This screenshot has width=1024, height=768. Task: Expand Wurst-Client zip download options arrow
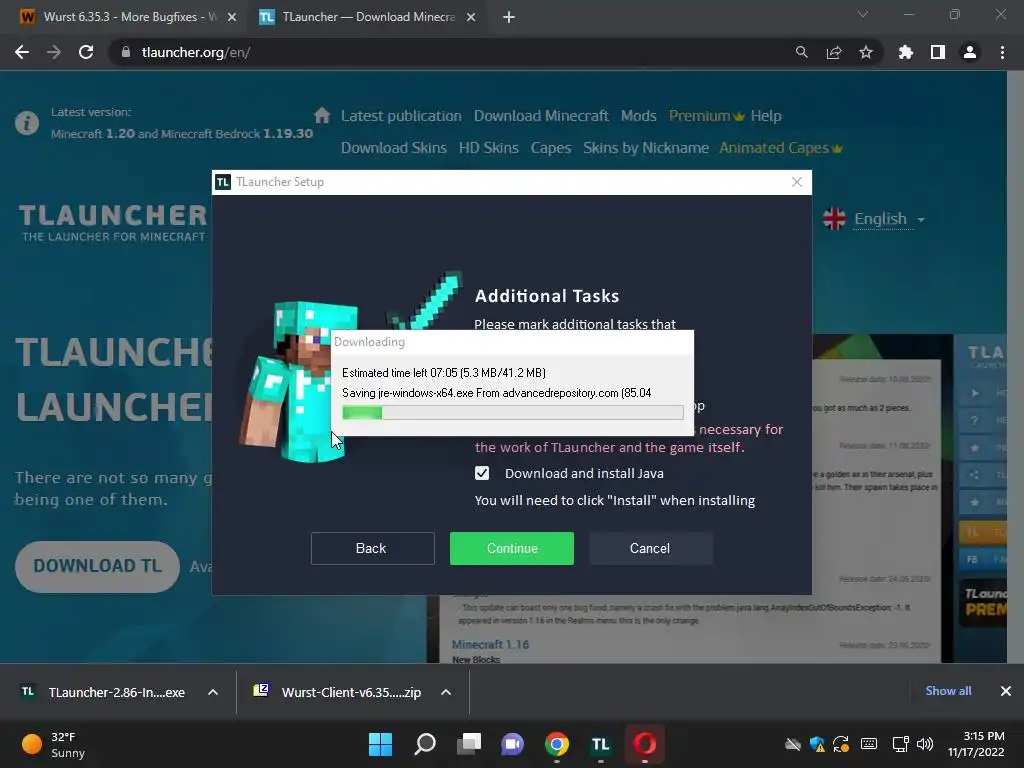coord(446,692)
